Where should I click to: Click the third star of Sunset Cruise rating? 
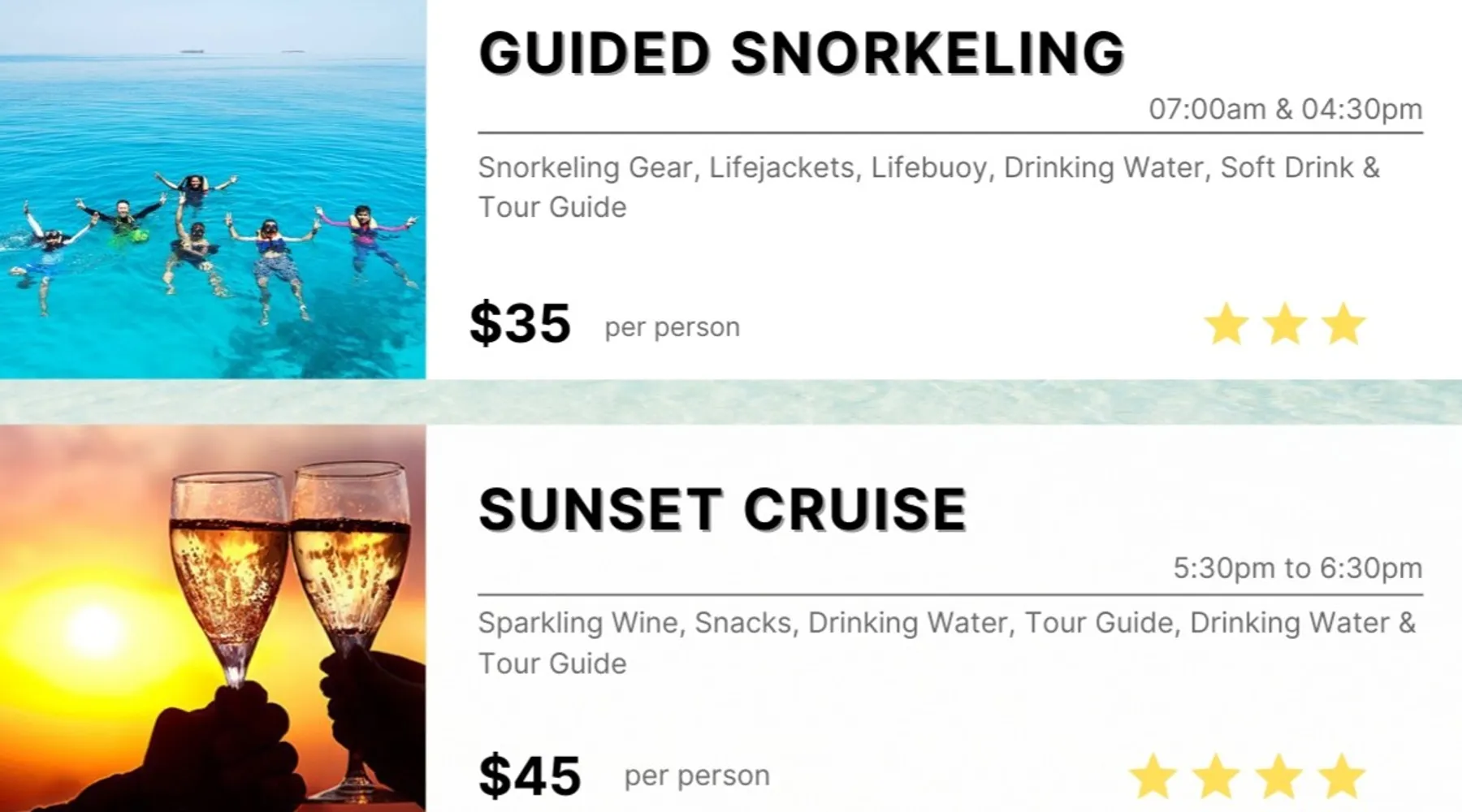1278,775
